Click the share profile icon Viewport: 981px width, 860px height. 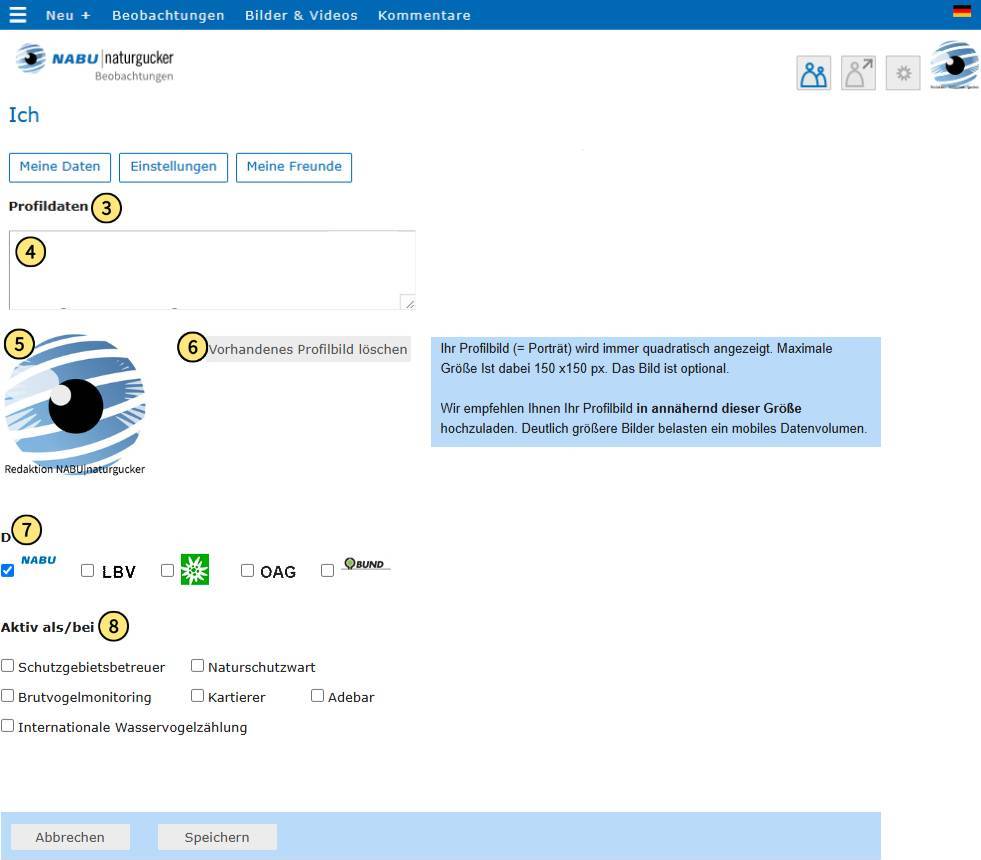coord(858,73)
